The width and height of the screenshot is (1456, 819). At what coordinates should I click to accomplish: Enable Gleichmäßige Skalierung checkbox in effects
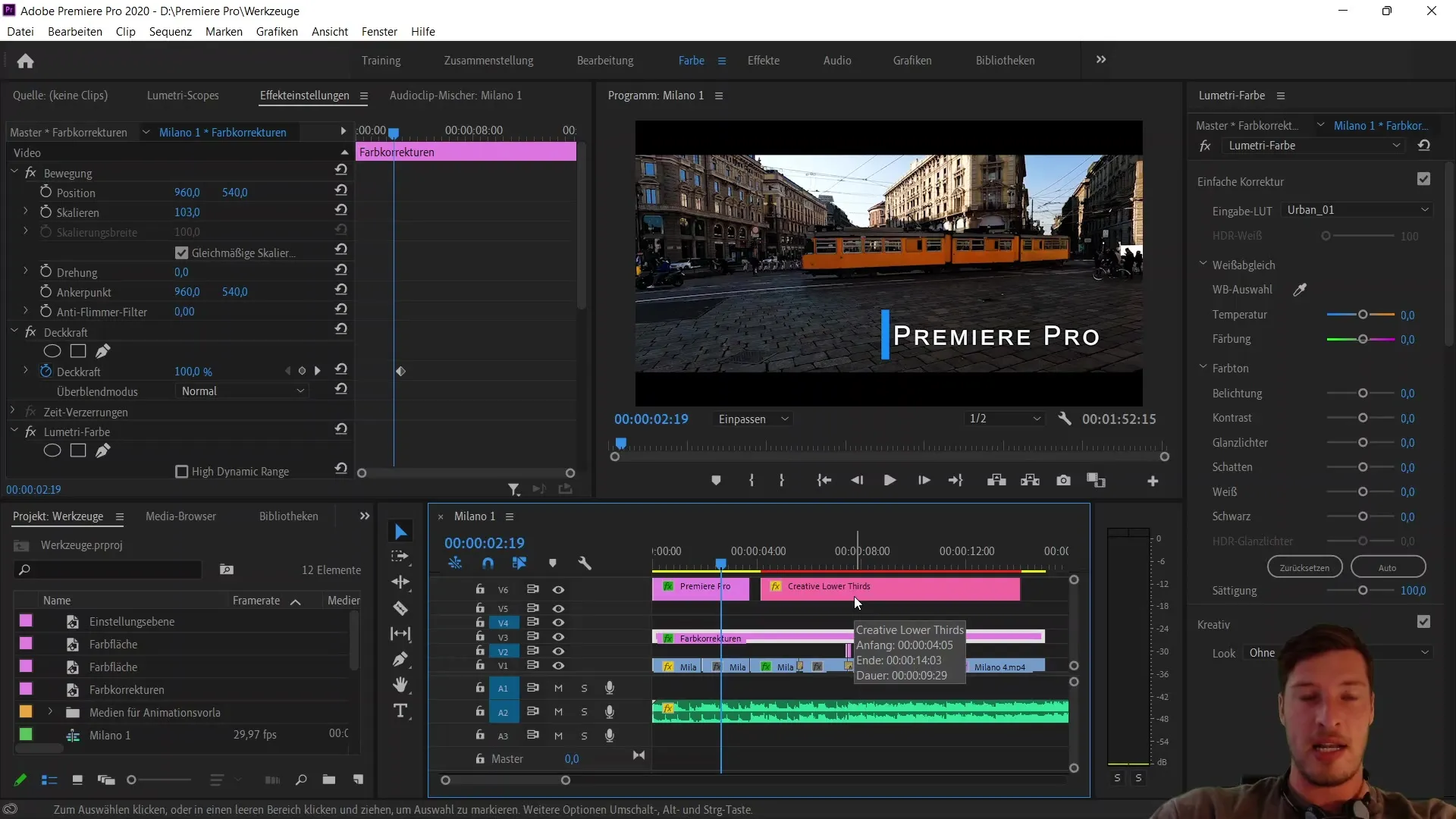click(181, 252)
